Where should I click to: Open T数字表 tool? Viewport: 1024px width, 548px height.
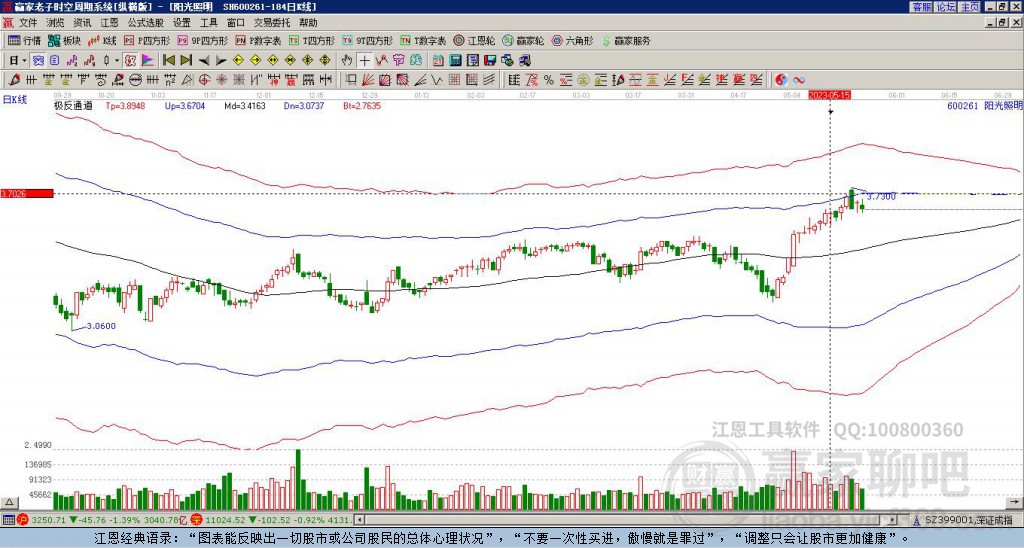(423, 40)
